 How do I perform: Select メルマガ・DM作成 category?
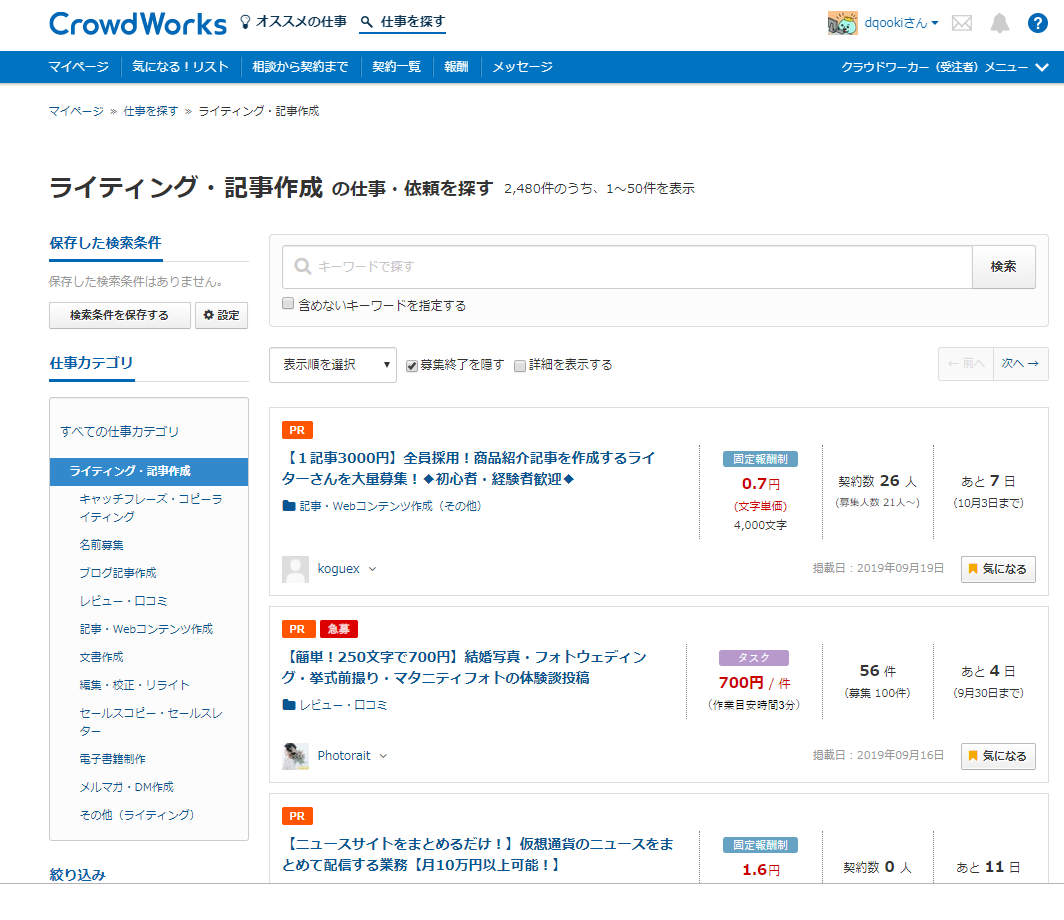126,787
